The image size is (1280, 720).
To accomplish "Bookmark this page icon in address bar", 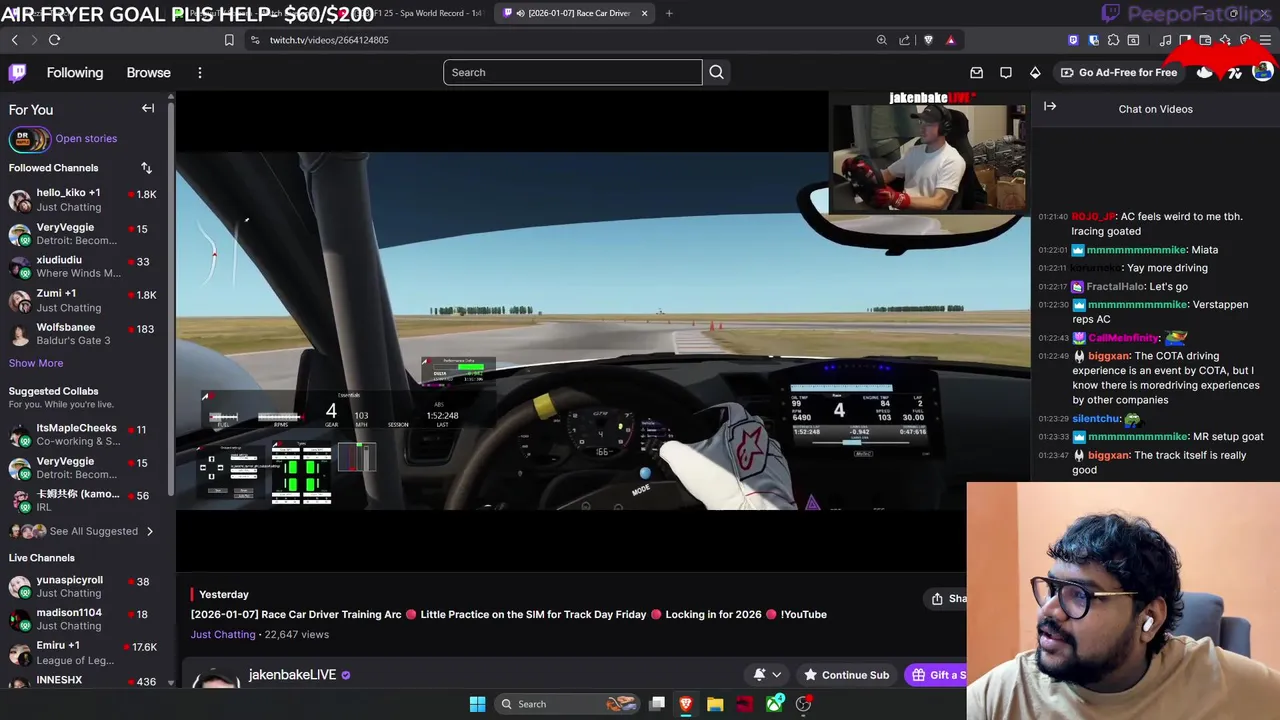I will [x=229, y=40].
